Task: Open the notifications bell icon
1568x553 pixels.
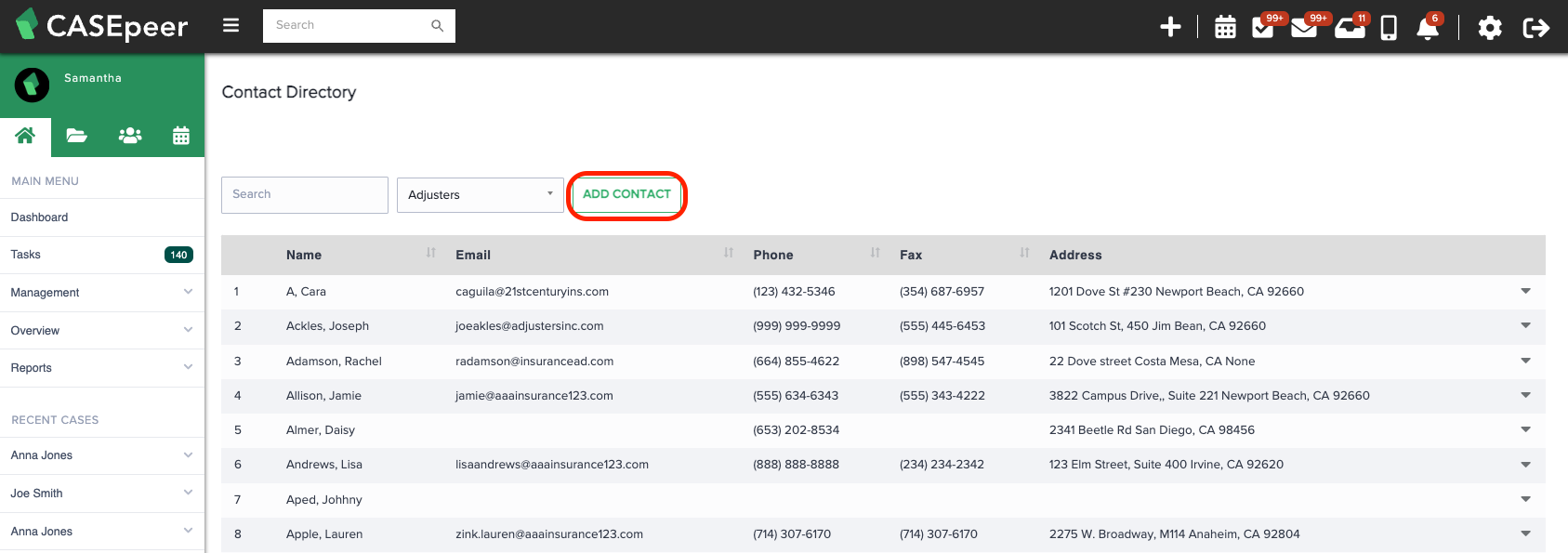Action: (x=1428, y=28)
